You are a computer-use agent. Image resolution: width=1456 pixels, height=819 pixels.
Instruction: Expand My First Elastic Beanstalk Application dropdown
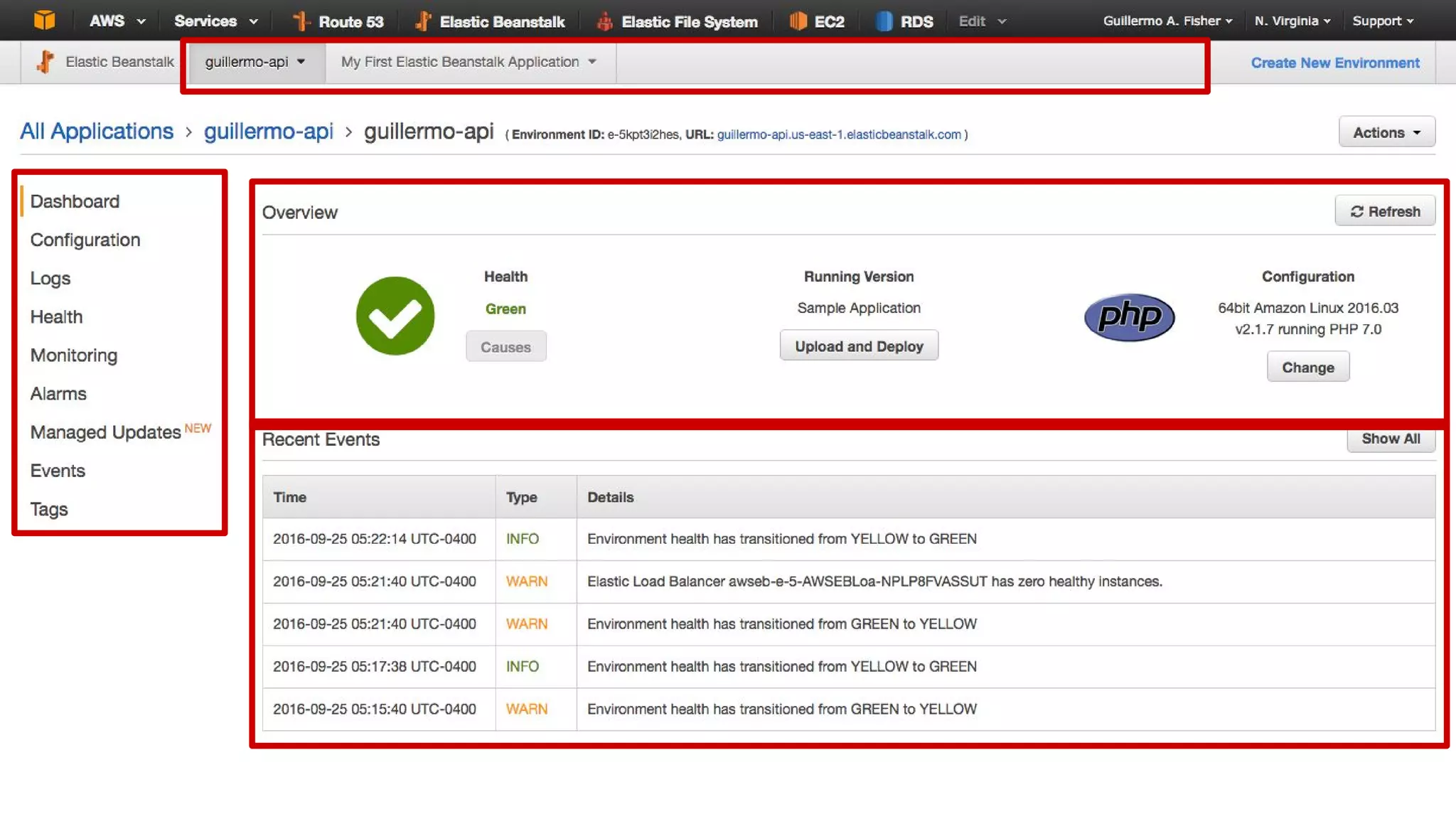[469, 62]
